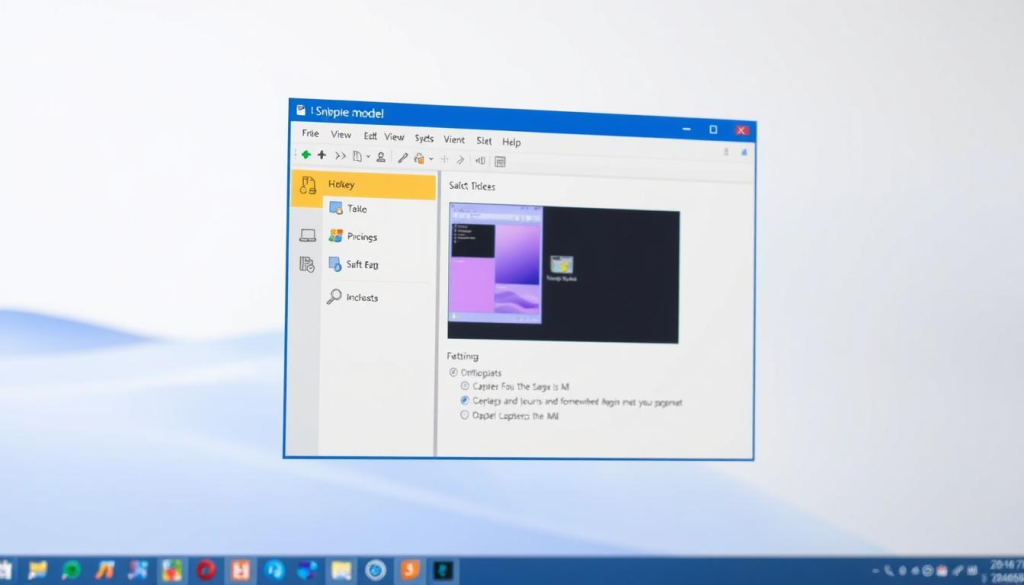
Task: Click the orange lock toolbar icon
Action: [x=420, y=158]
